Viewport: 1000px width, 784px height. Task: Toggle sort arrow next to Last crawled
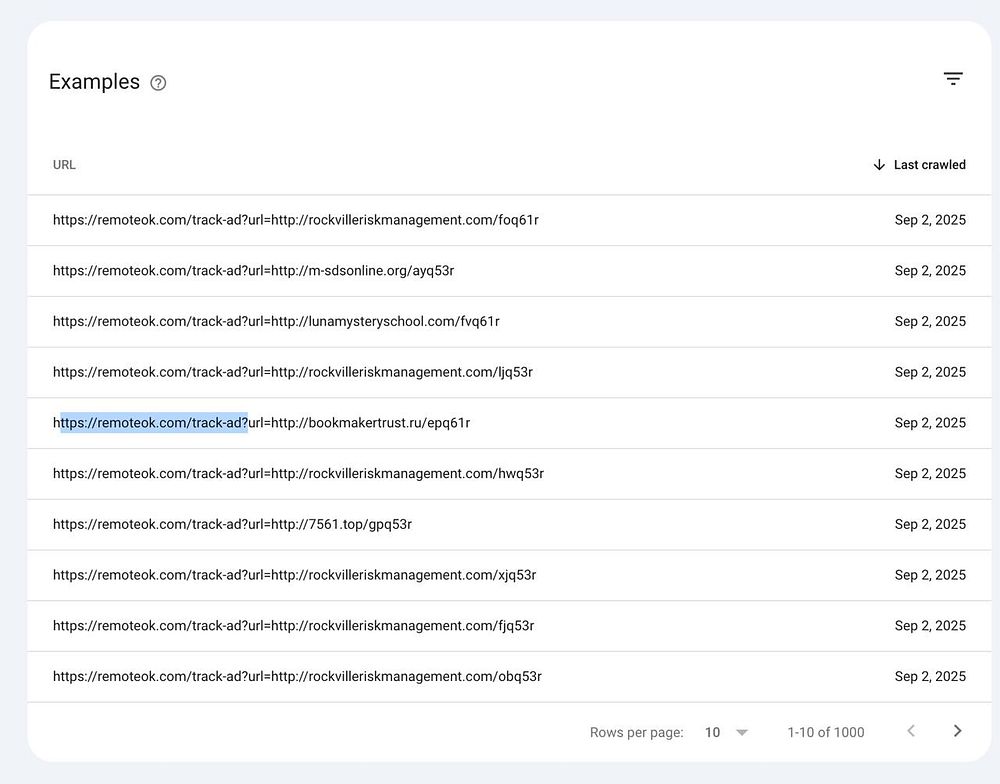pyautogui.click(x=879, y=165)
